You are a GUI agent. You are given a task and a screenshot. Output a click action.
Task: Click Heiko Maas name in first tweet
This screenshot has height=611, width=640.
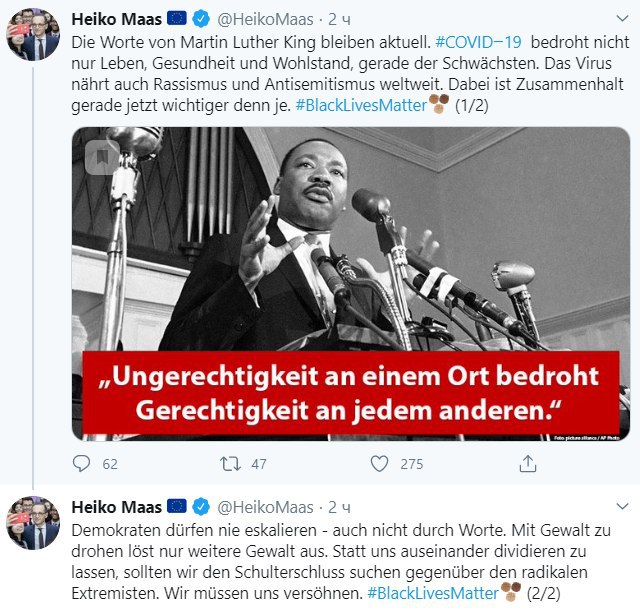pyautogui.click(x=117, y=19)
